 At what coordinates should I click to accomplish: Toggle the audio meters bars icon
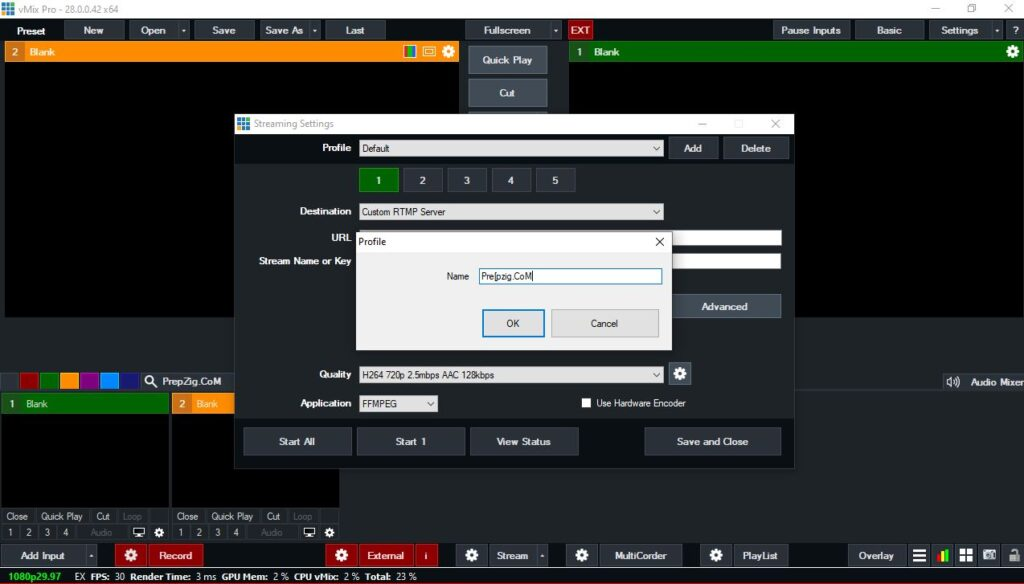[x=942, y=555]
